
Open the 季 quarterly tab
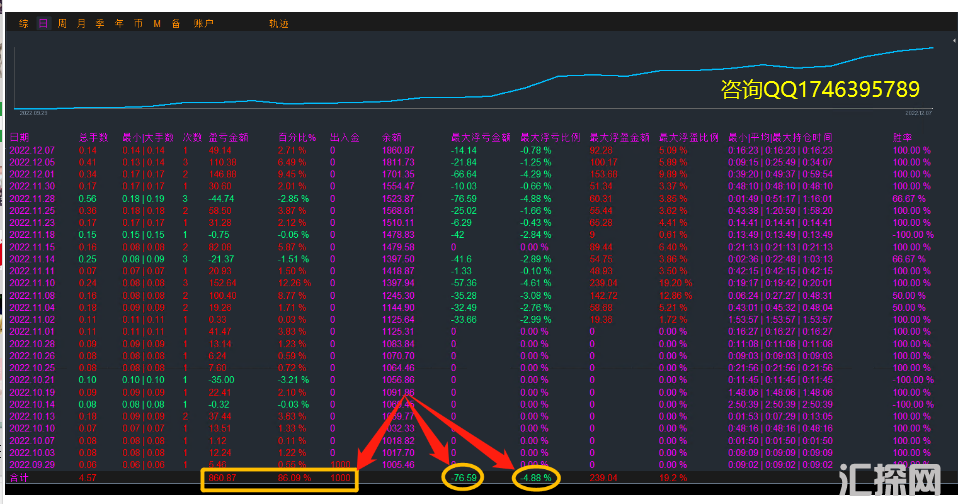coord(100,23)
